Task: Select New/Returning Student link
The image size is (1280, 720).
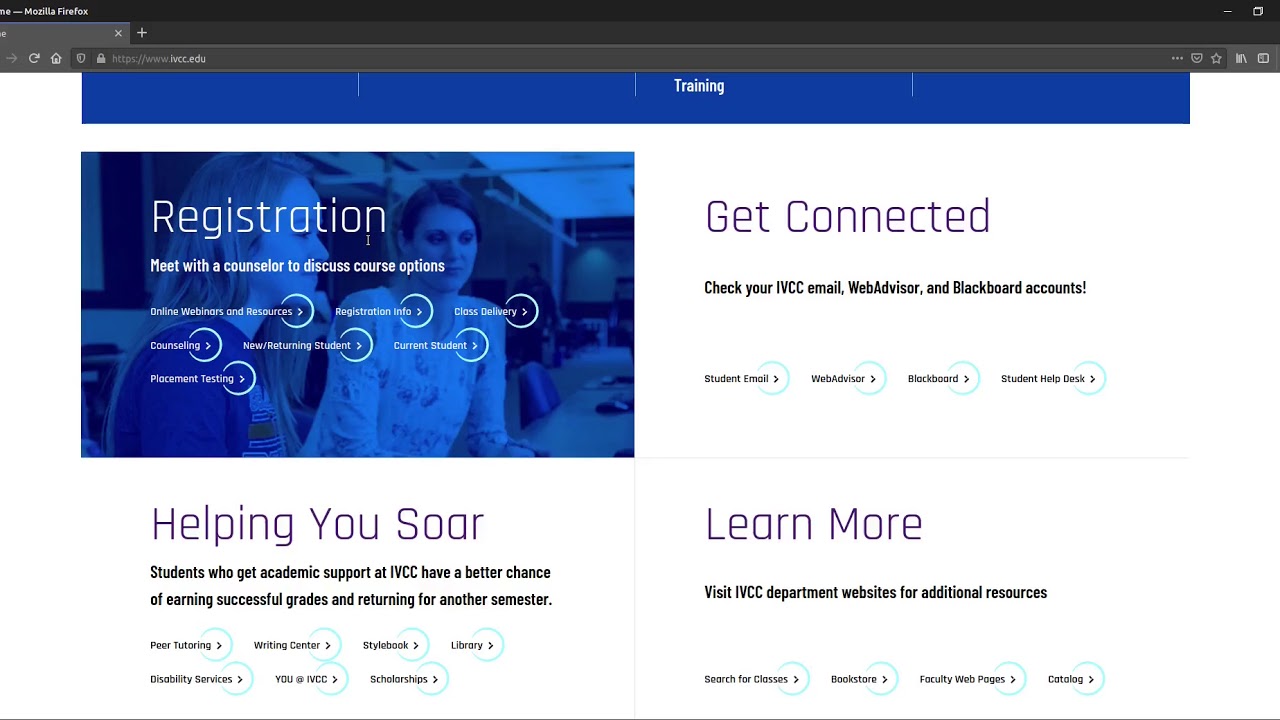Action: coord(306,345)
